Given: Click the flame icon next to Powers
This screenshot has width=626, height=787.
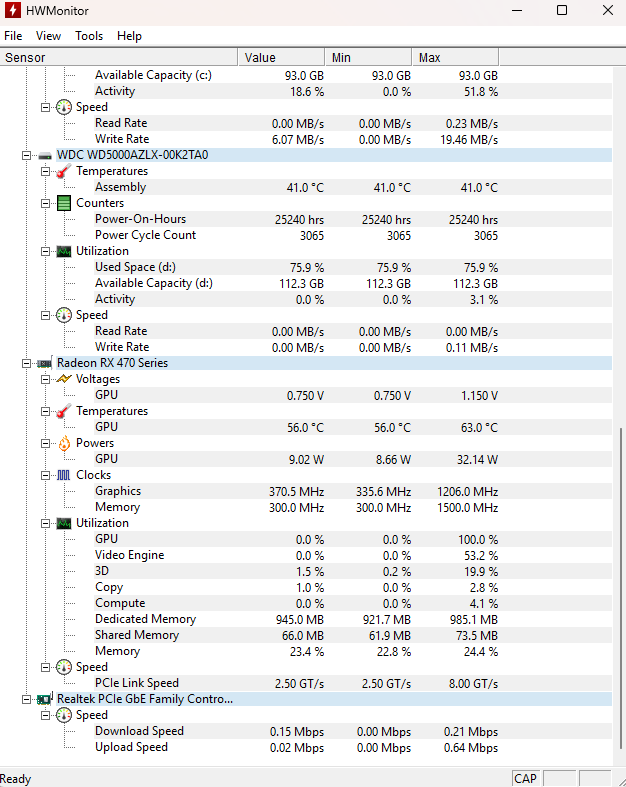Looking at the screenshot, I should (64, 443).
